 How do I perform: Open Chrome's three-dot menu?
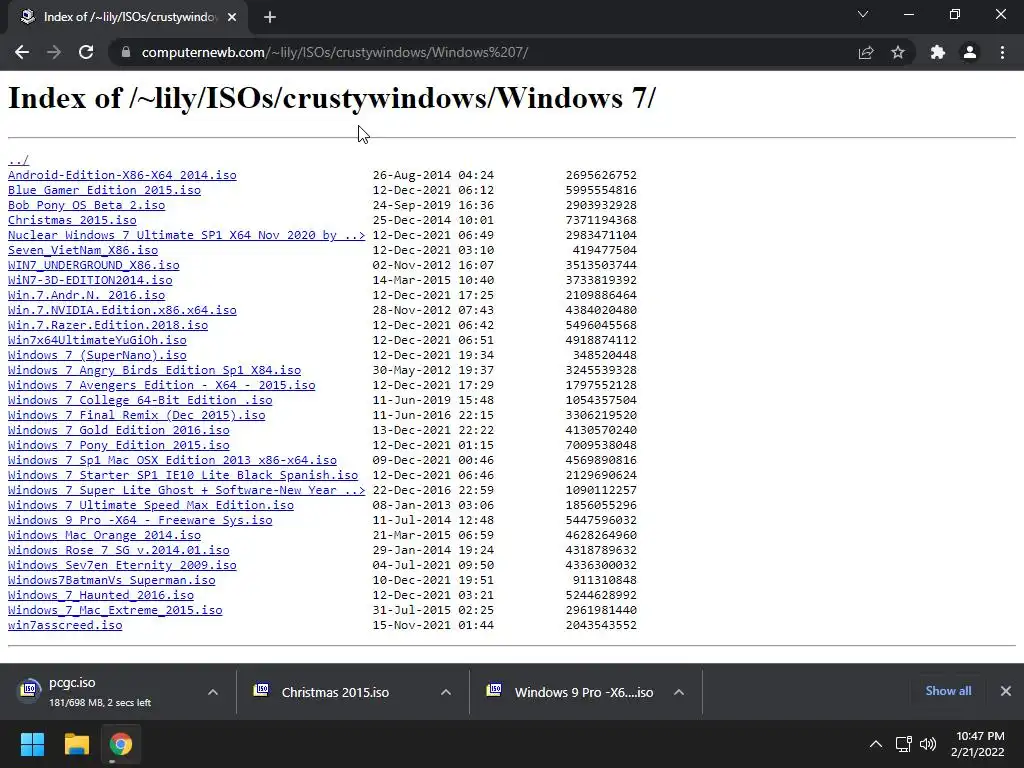pyautogui.click(x=1002, y=52)
